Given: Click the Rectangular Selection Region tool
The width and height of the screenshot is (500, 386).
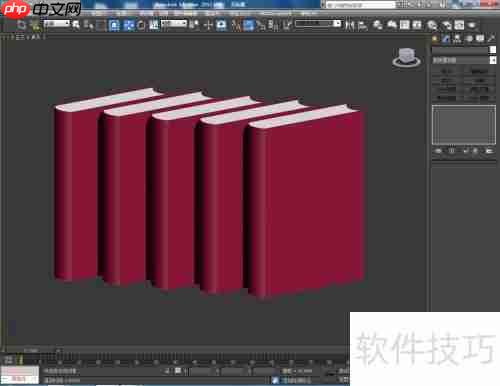Looking at the screenshot, I should coord(101,25).
